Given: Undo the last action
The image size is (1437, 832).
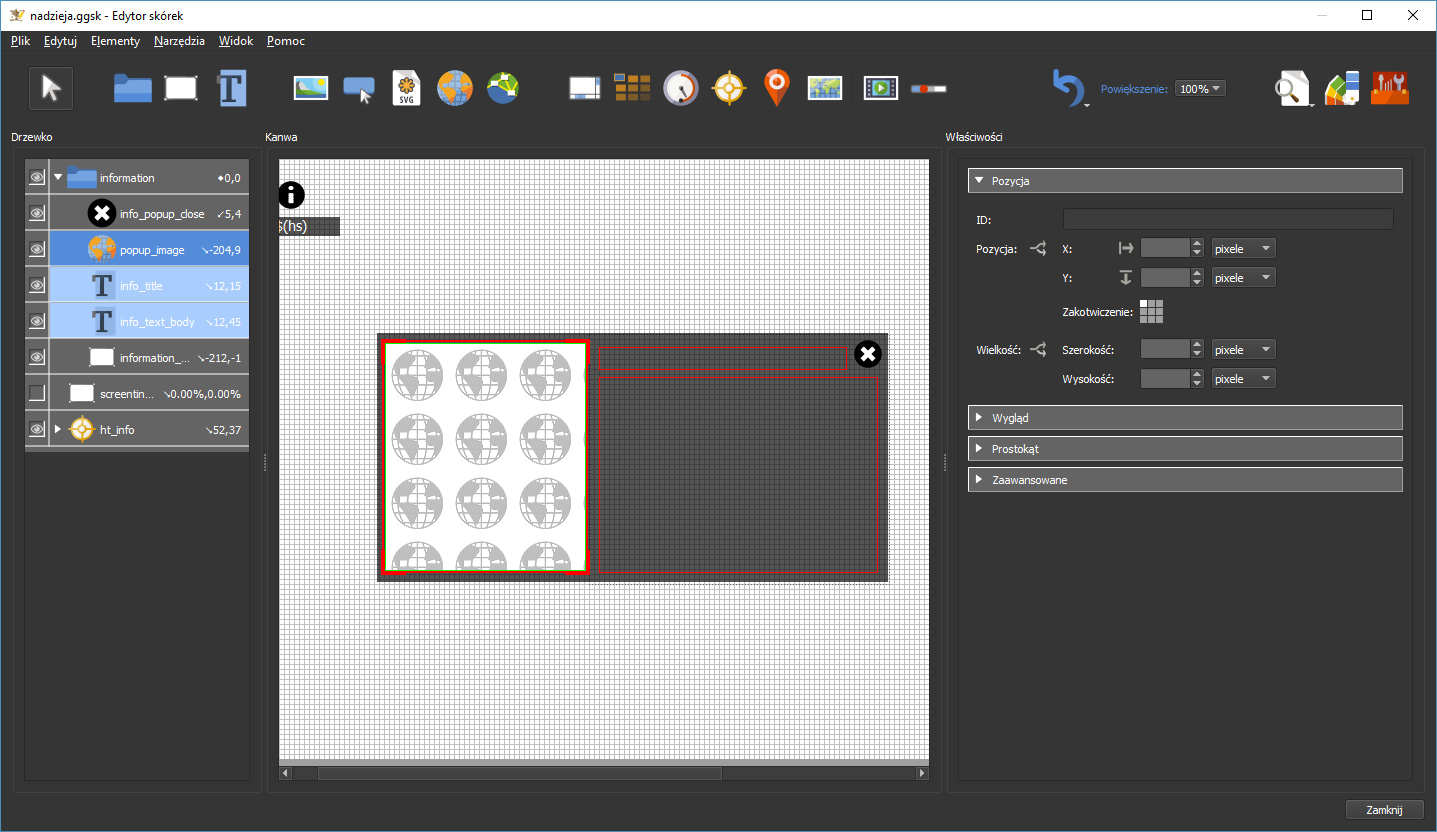Looking at the screenshot, I should (1067, 87).
